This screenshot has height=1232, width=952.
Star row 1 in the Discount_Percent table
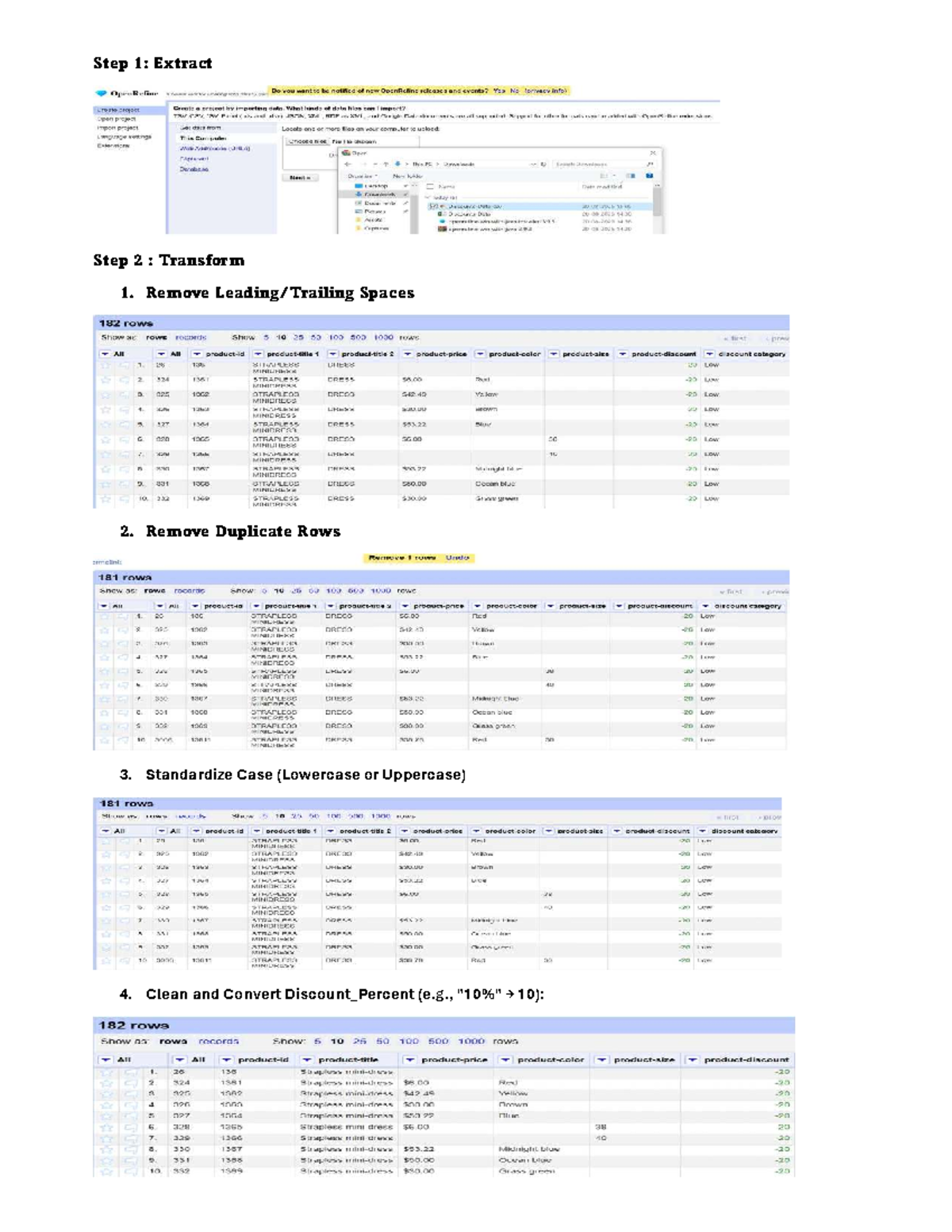[106, 1072]
